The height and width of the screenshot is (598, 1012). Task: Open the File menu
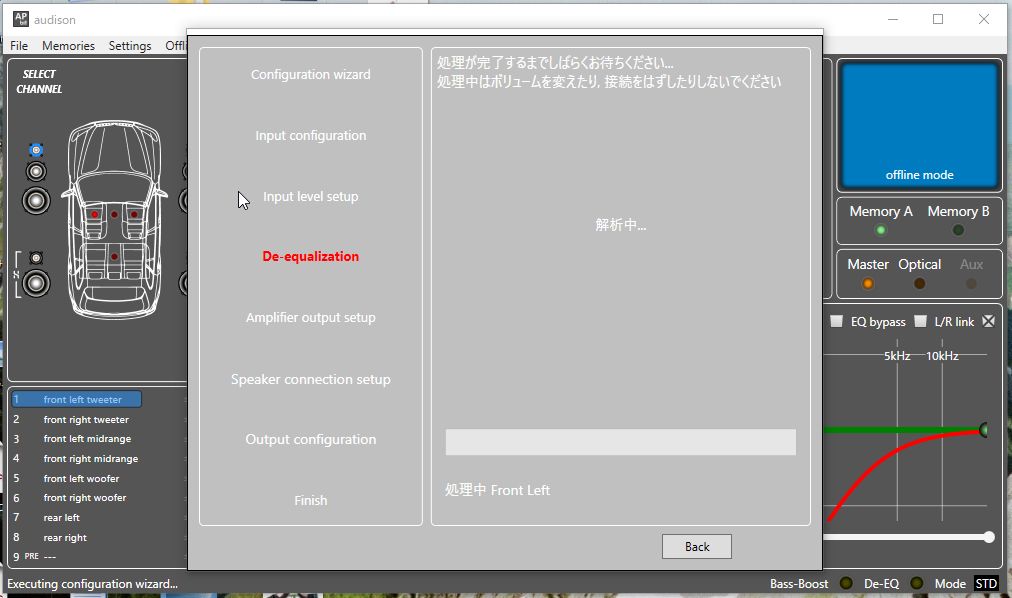click(x=19, y=46)
